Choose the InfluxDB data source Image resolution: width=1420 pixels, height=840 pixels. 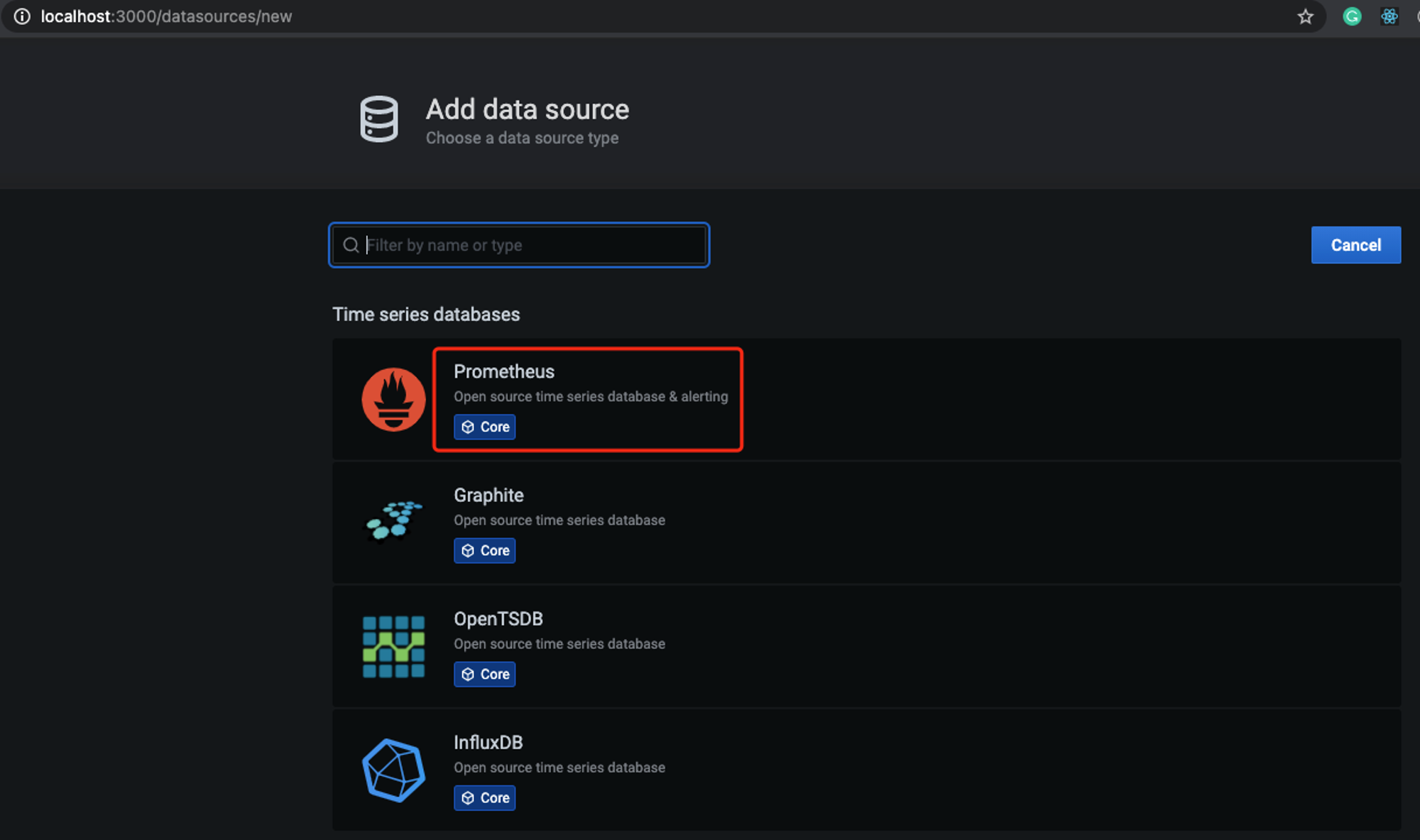pyautogui.click(x=866, y=770)
